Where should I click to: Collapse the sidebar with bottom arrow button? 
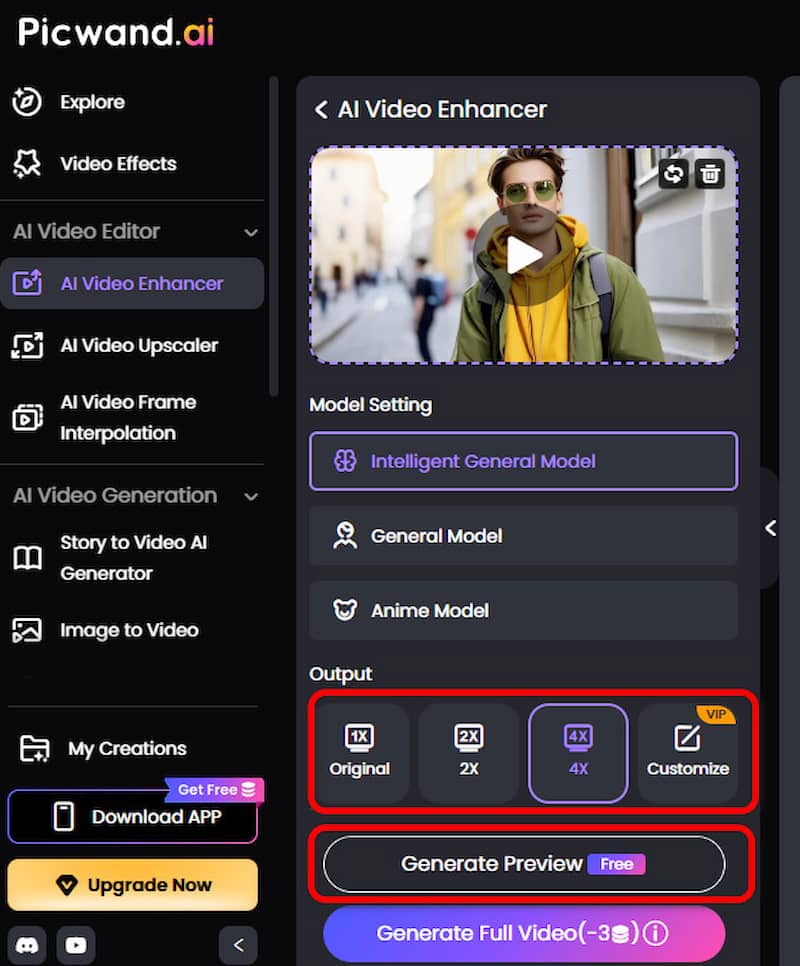(x=238, y=945)
